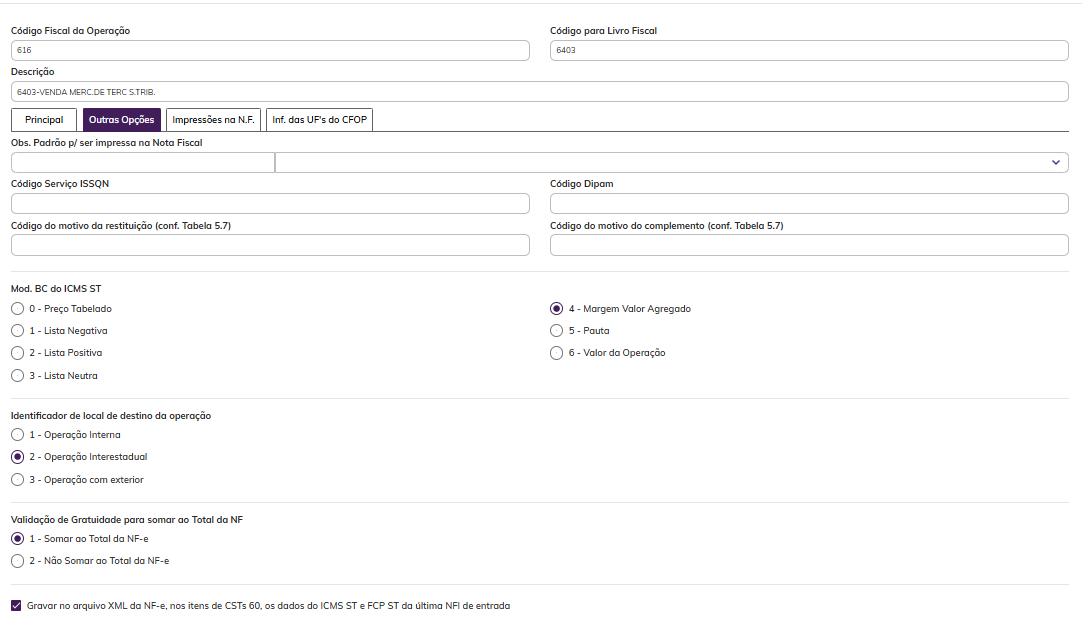Click the Descrição text field
Screen dimensions: 1082x641
pyautogui.click(x=540, y=92)
